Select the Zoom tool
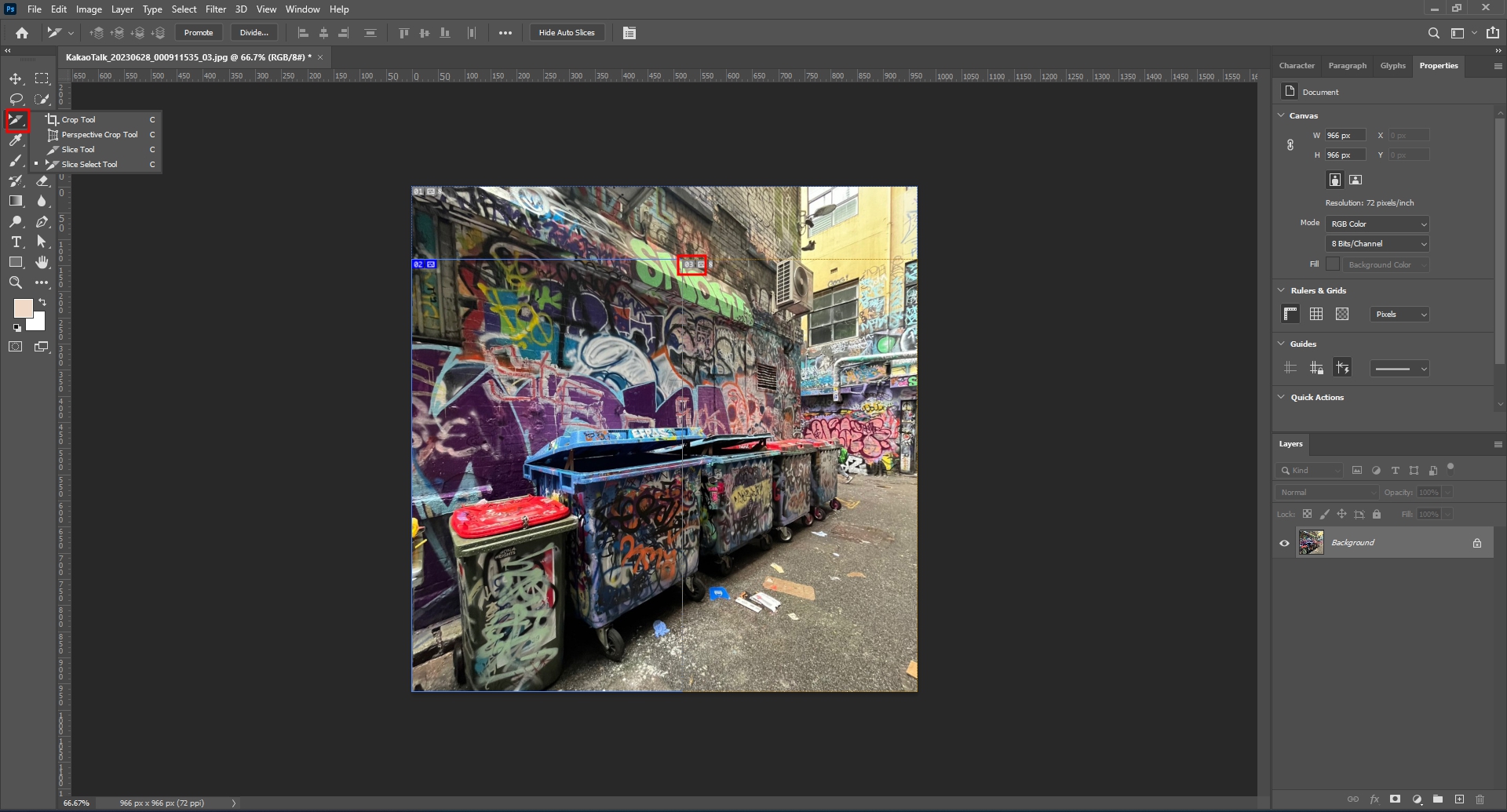The width and height of the screenshot is (1507, 812). click(16, 283)
